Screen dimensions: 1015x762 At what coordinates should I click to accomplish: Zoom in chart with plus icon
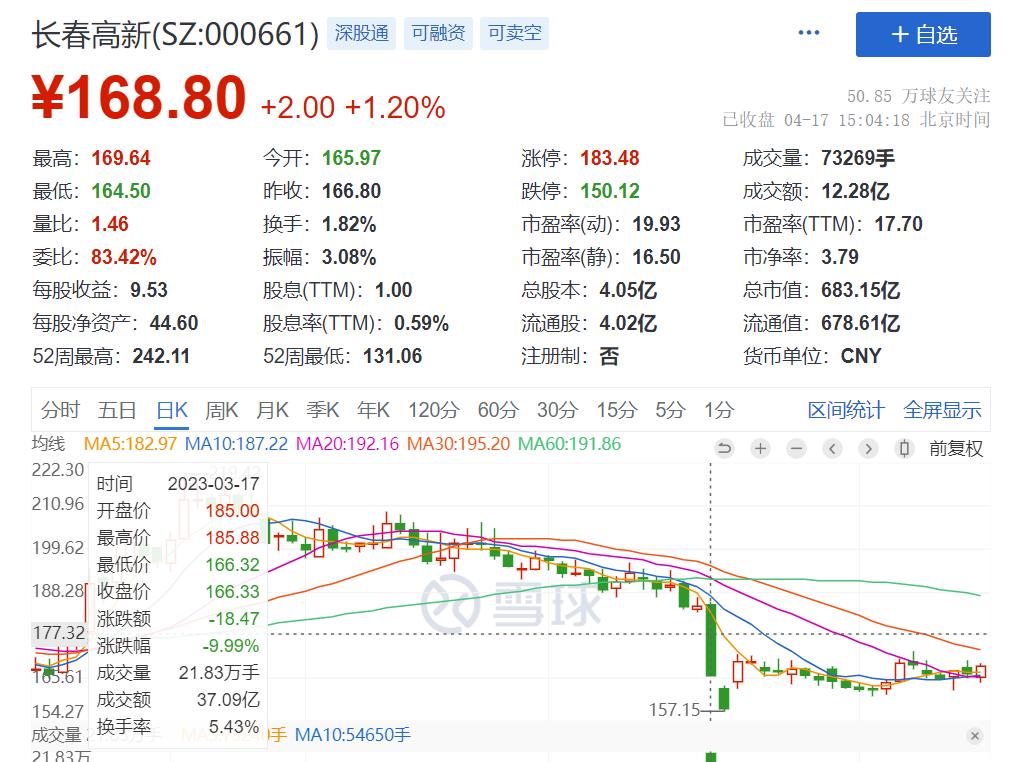click(761, 448)
